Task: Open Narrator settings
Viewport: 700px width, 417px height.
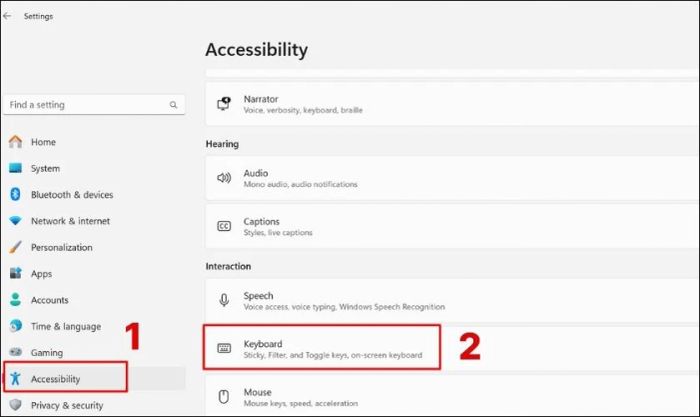Action: (x=452, y=104)
